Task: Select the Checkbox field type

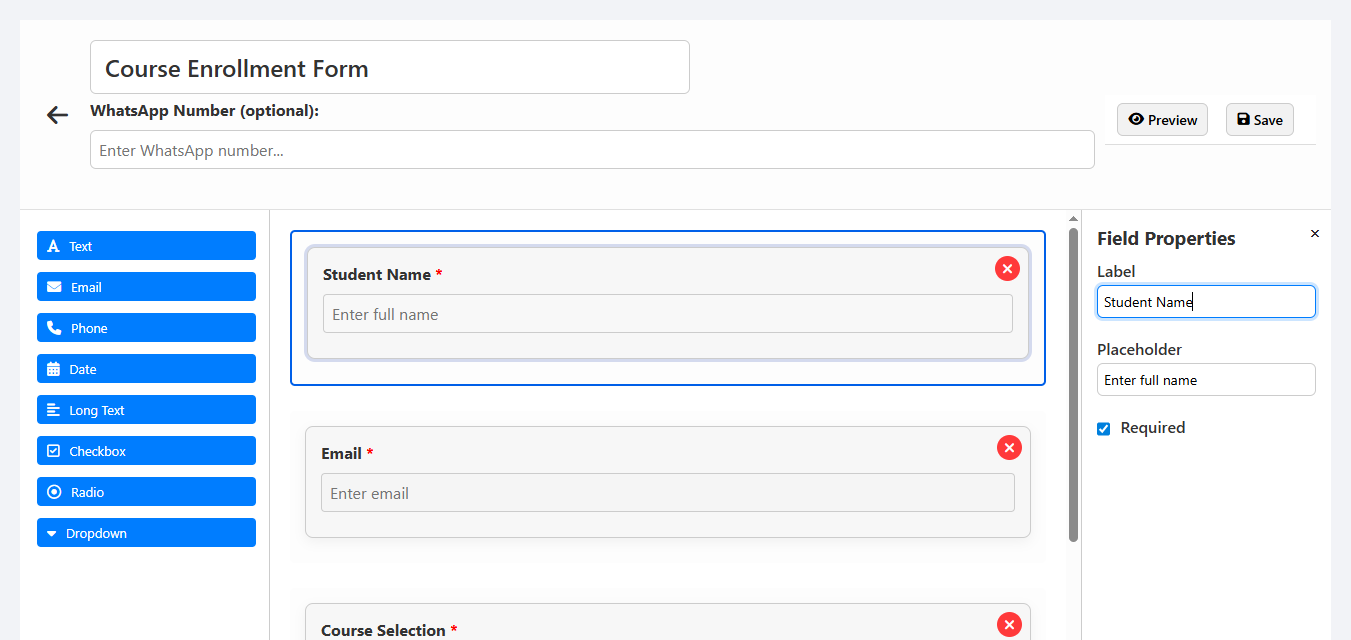Action: coord(146,450)
